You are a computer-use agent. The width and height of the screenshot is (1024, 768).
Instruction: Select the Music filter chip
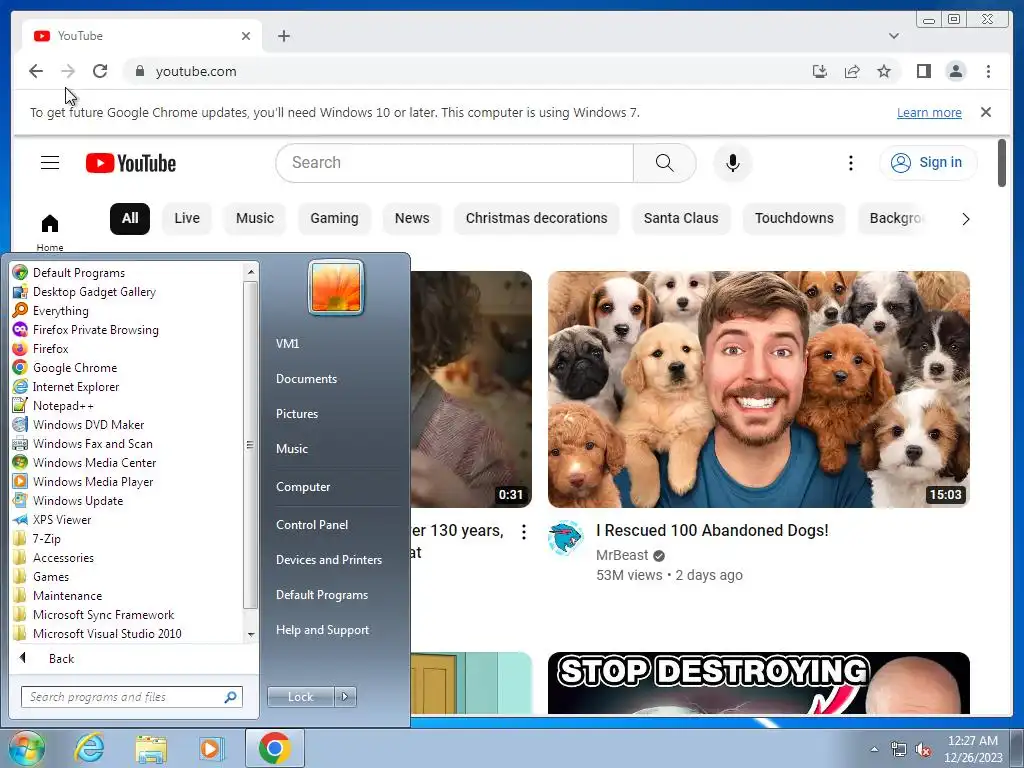click(x=255, y=218)
